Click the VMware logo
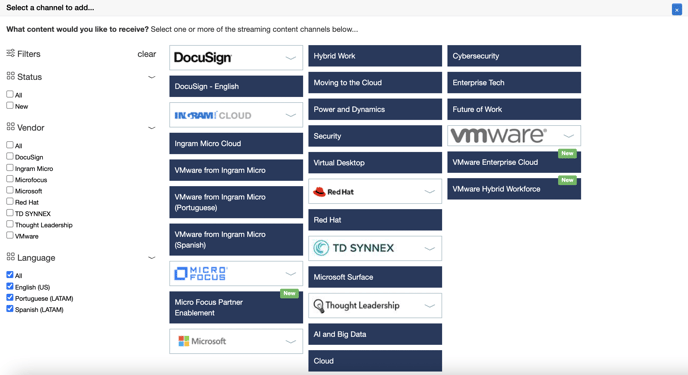This screenshot has height=375, width=688. click(x=499, y=135)
